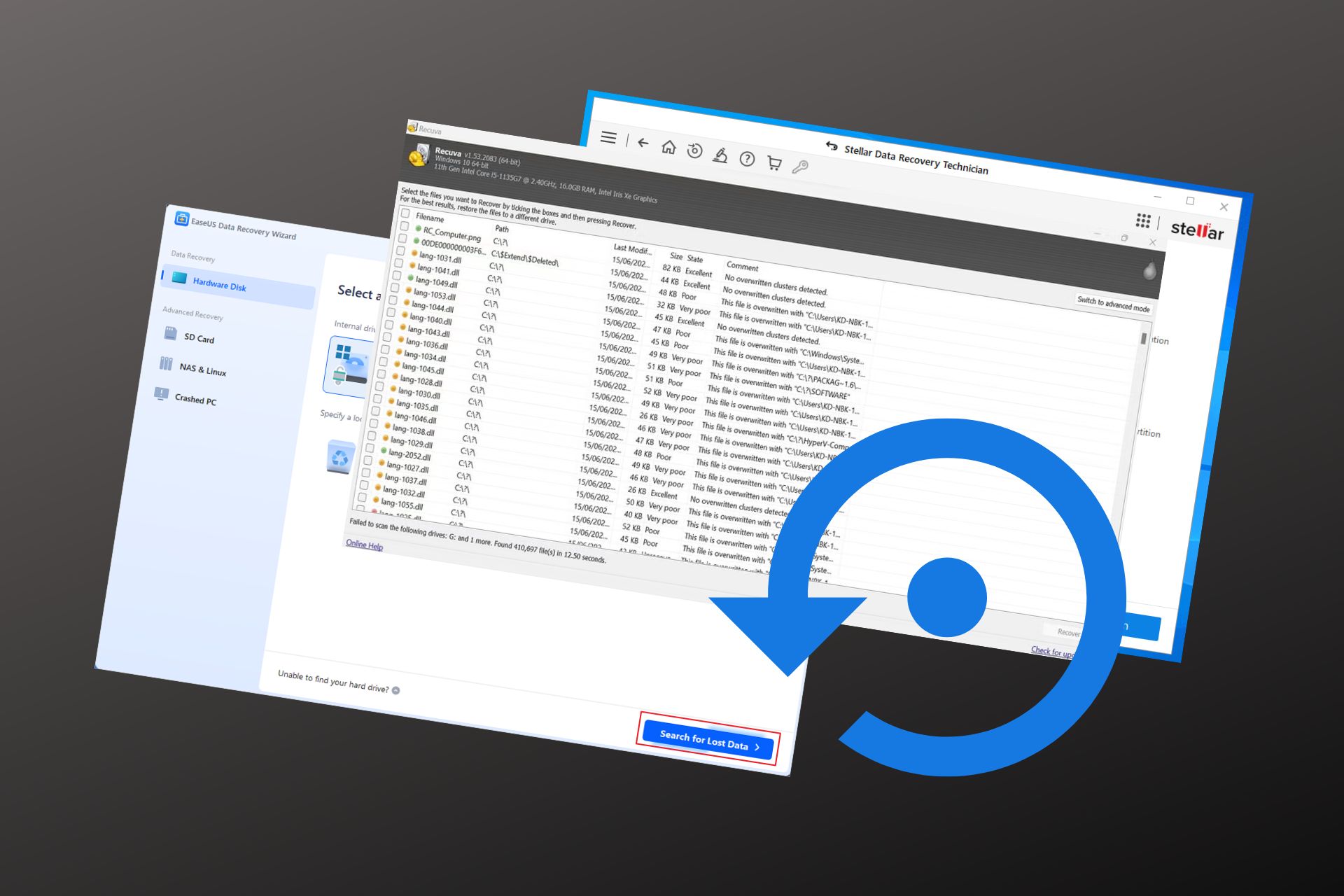This screenshot has height=896, width=1344.
Task: Click the back arrow in Stellar toolbar
Action: (643, 142)
